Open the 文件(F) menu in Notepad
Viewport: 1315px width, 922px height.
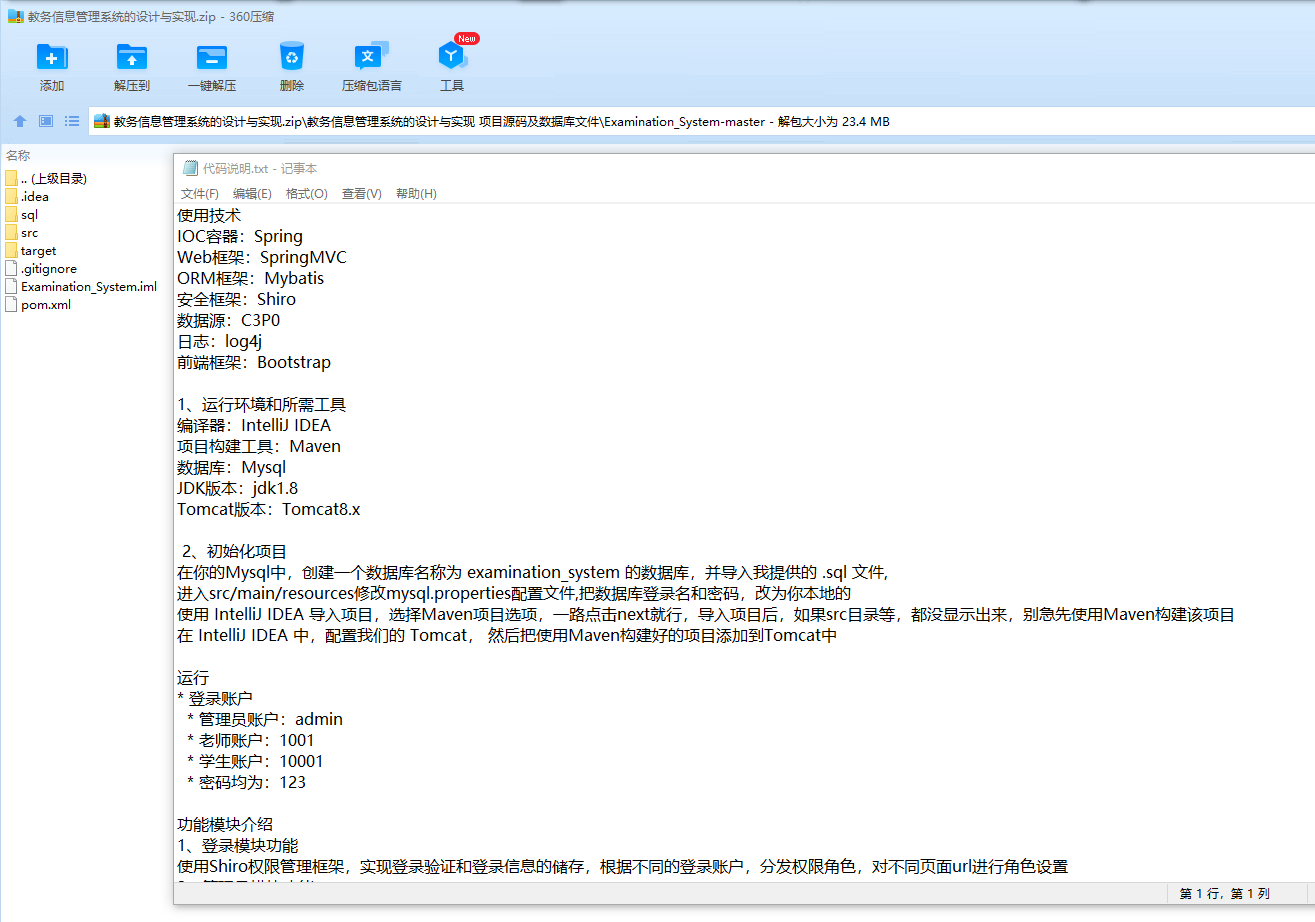(x=200, y=194)
